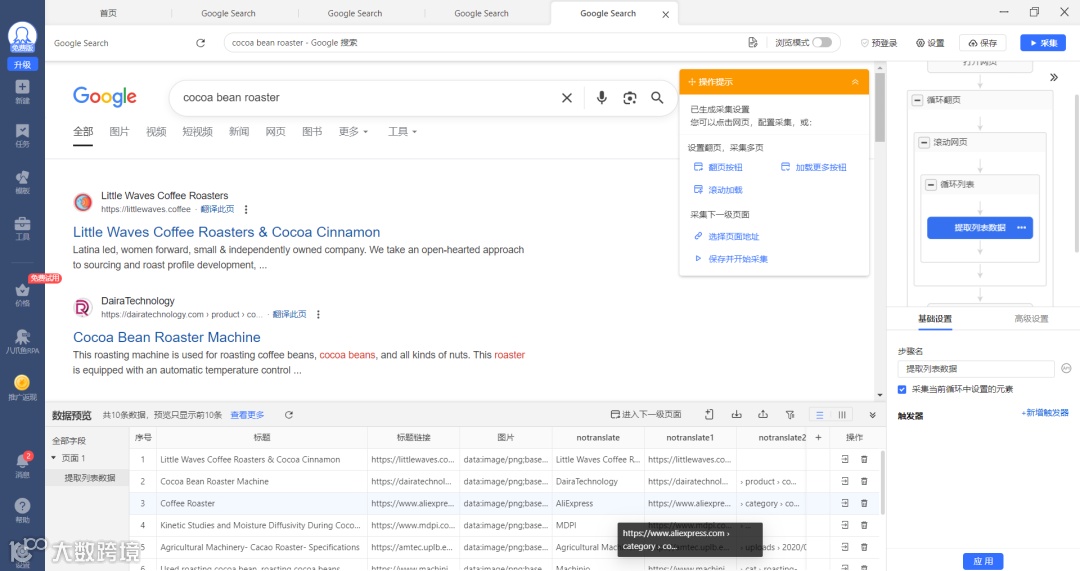
Task: Click the +新增触发器 add trigger link
Action: coord(1045,413)
